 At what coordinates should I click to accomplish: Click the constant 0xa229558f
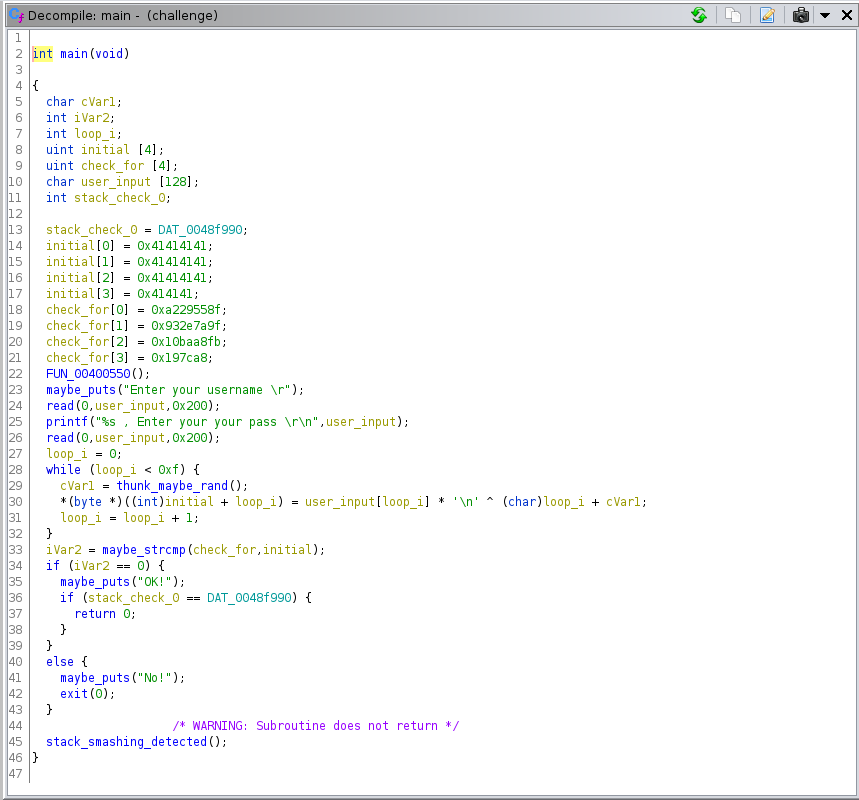coord(186,310)
